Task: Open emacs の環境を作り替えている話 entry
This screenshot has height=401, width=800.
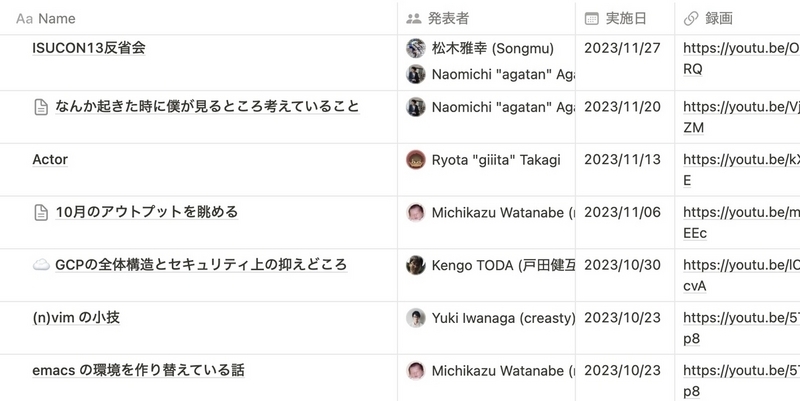Action: point(138,370)
